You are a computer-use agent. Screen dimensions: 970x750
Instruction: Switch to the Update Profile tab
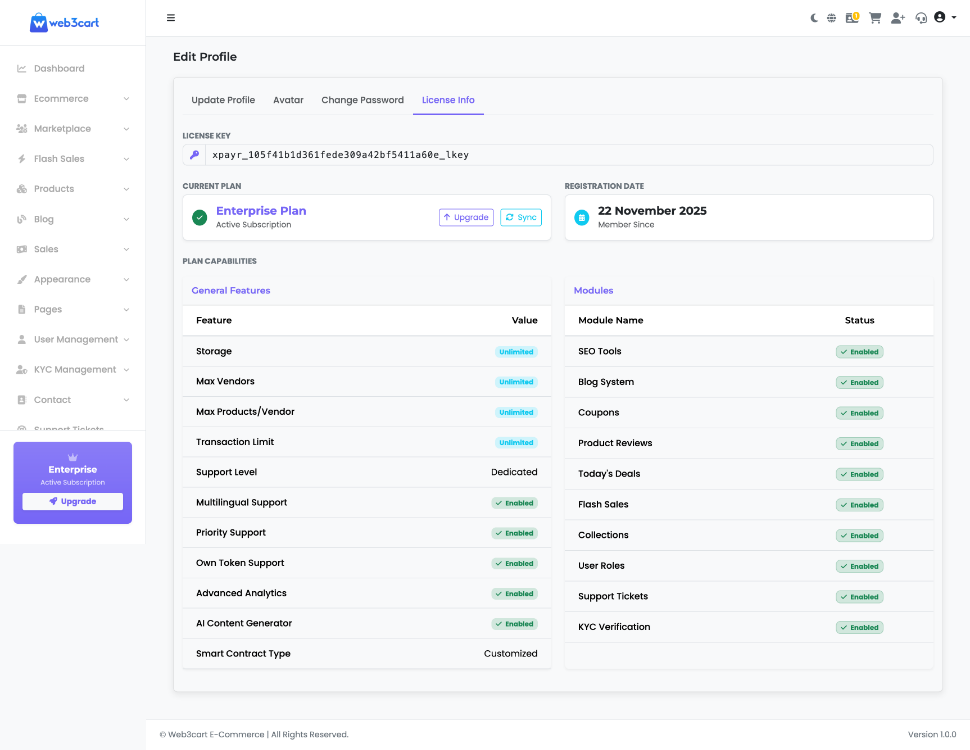223,100
